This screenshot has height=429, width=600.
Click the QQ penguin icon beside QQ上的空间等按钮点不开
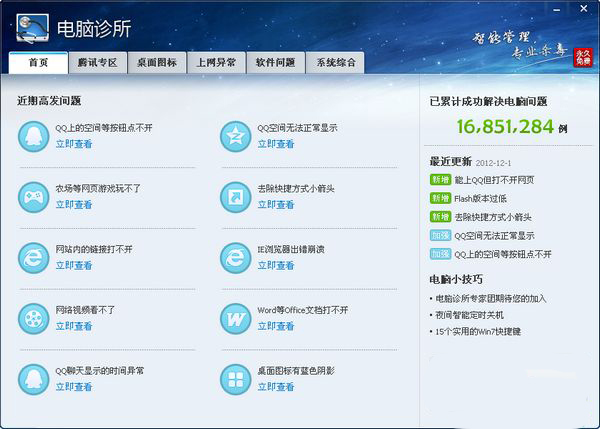coord(34,137)
